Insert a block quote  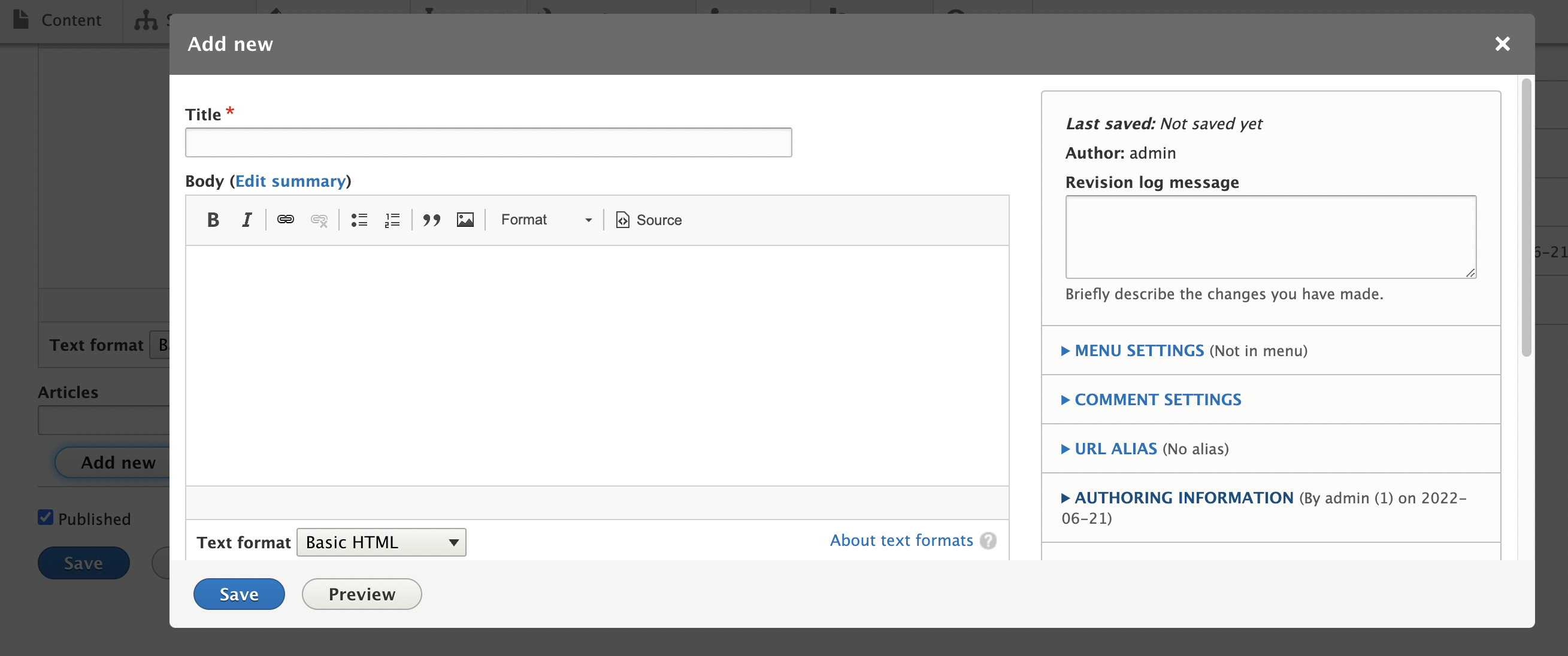[x=432, y=220]
